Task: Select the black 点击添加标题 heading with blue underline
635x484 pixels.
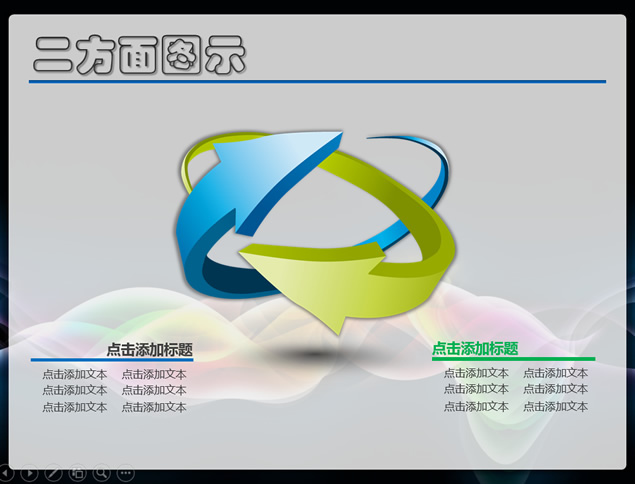Action: click(x=149, y=350)
